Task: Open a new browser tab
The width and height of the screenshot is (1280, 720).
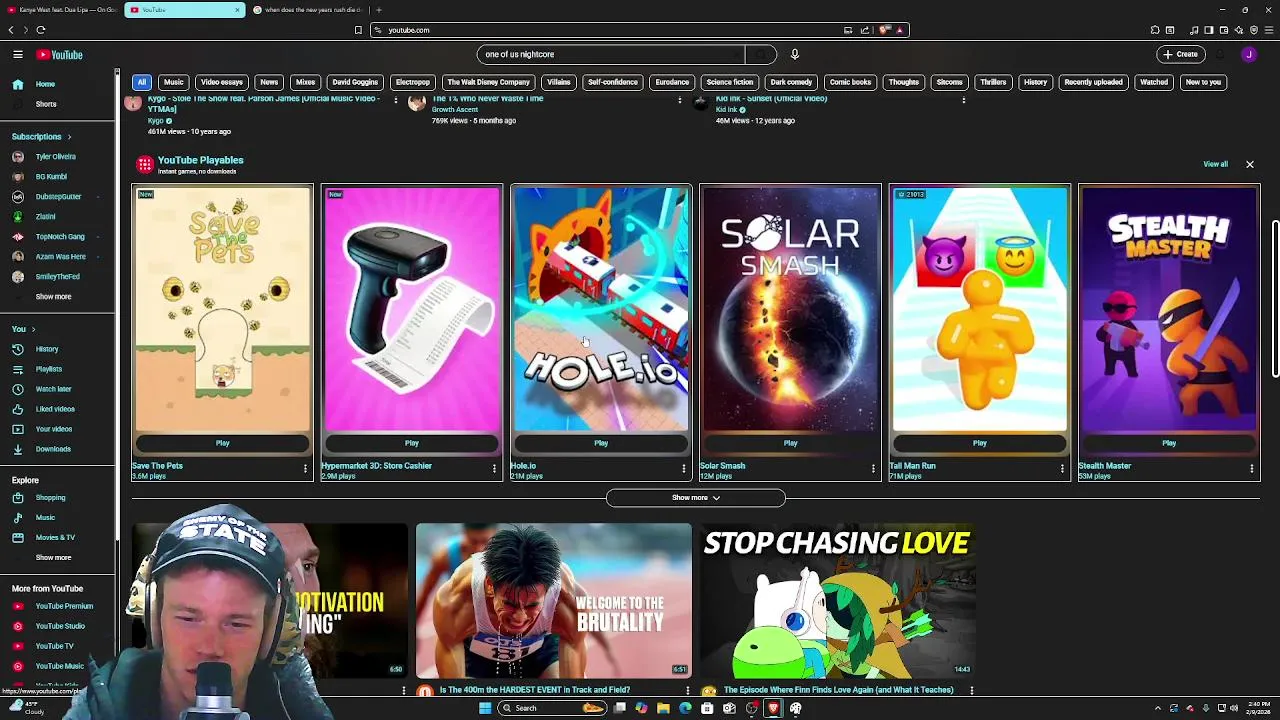Action: click(x=378, y=10)
